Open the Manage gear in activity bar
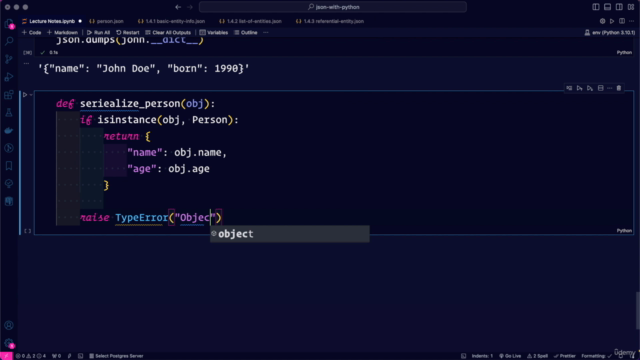This screenshot has width=640, height=360. coord(9,344)
